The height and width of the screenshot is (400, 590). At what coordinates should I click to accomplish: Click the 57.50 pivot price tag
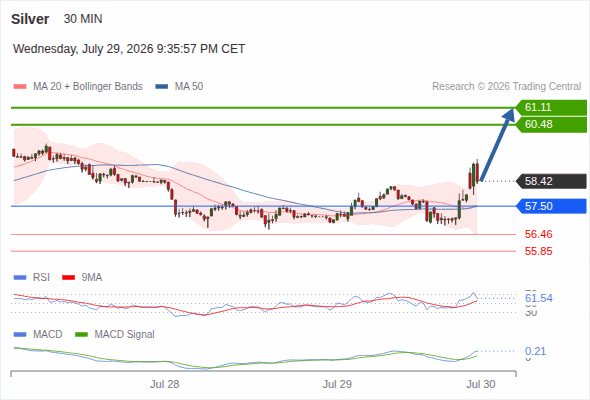pos(551,206)
